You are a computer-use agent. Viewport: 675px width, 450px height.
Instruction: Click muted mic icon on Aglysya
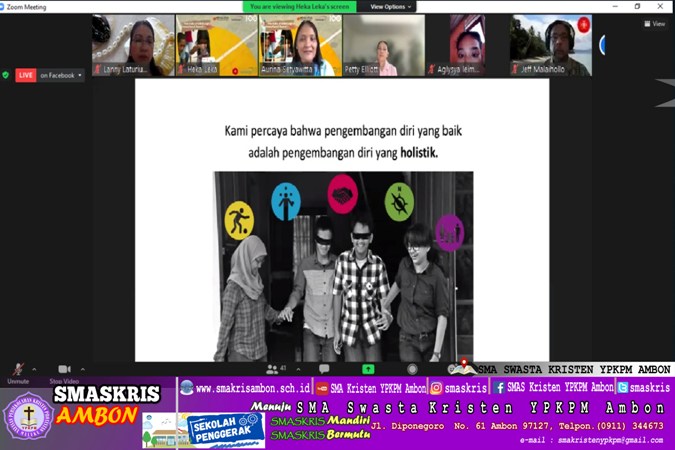(432, 69)
